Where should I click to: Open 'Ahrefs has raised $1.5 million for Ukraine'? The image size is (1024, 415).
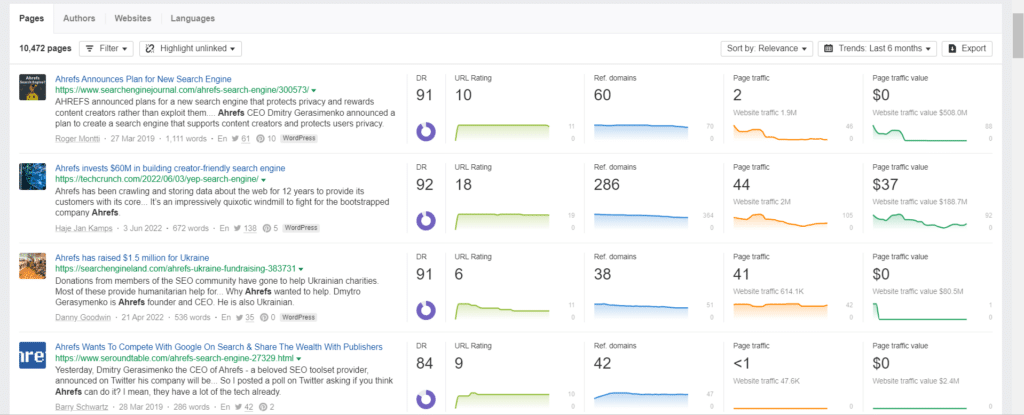[x=132, y=258]
